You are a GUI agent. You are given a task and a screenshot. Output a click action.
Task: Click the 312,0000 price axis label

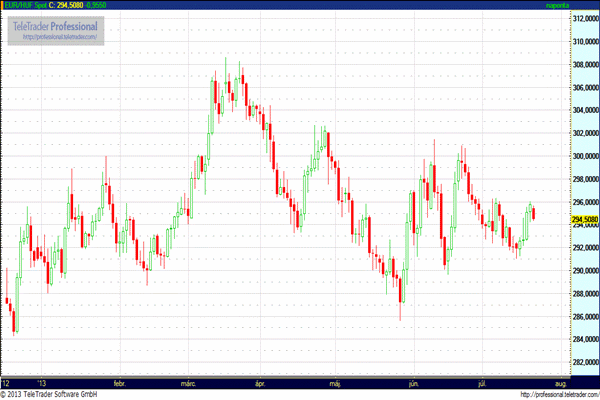(584, 18)
